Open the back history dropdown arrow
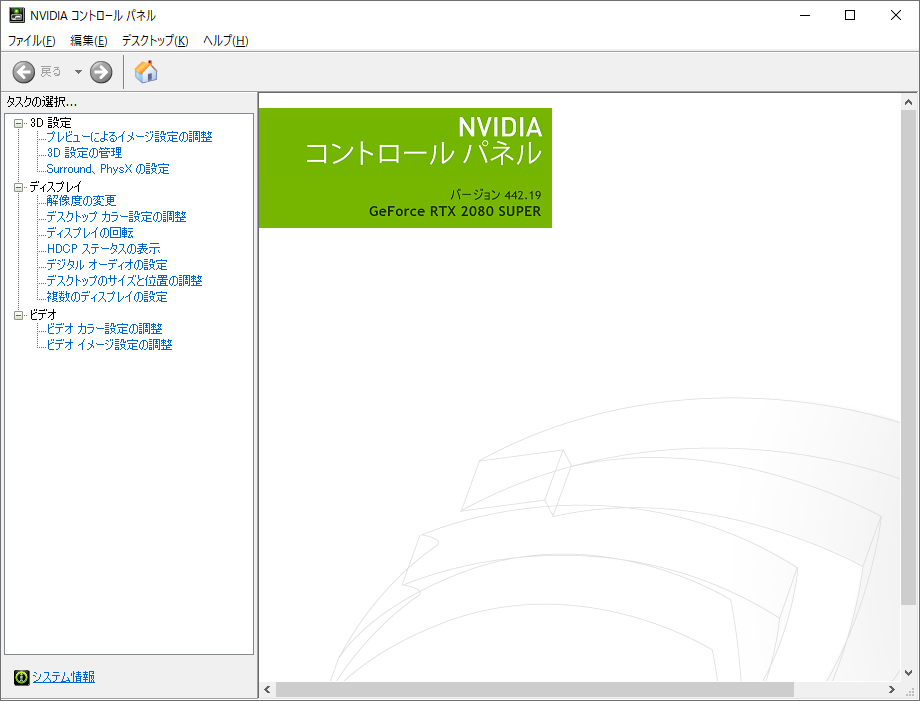This screenshot has width=920, height=701. coord(78,72)
